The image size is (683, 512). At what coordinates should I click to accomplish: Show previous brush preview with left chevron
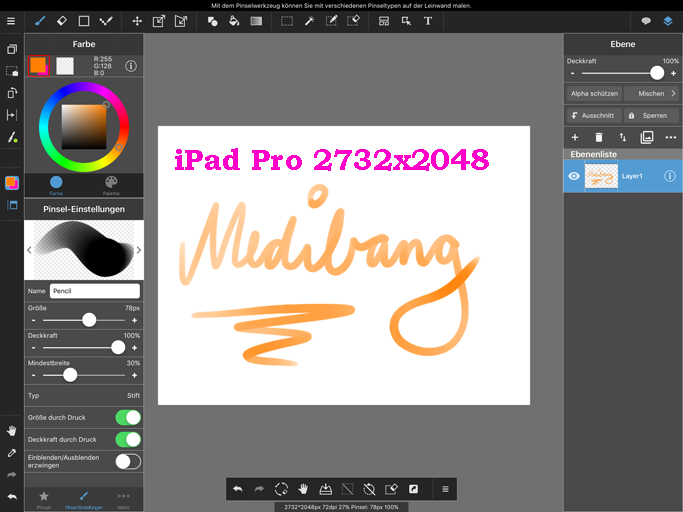(29, 250)
